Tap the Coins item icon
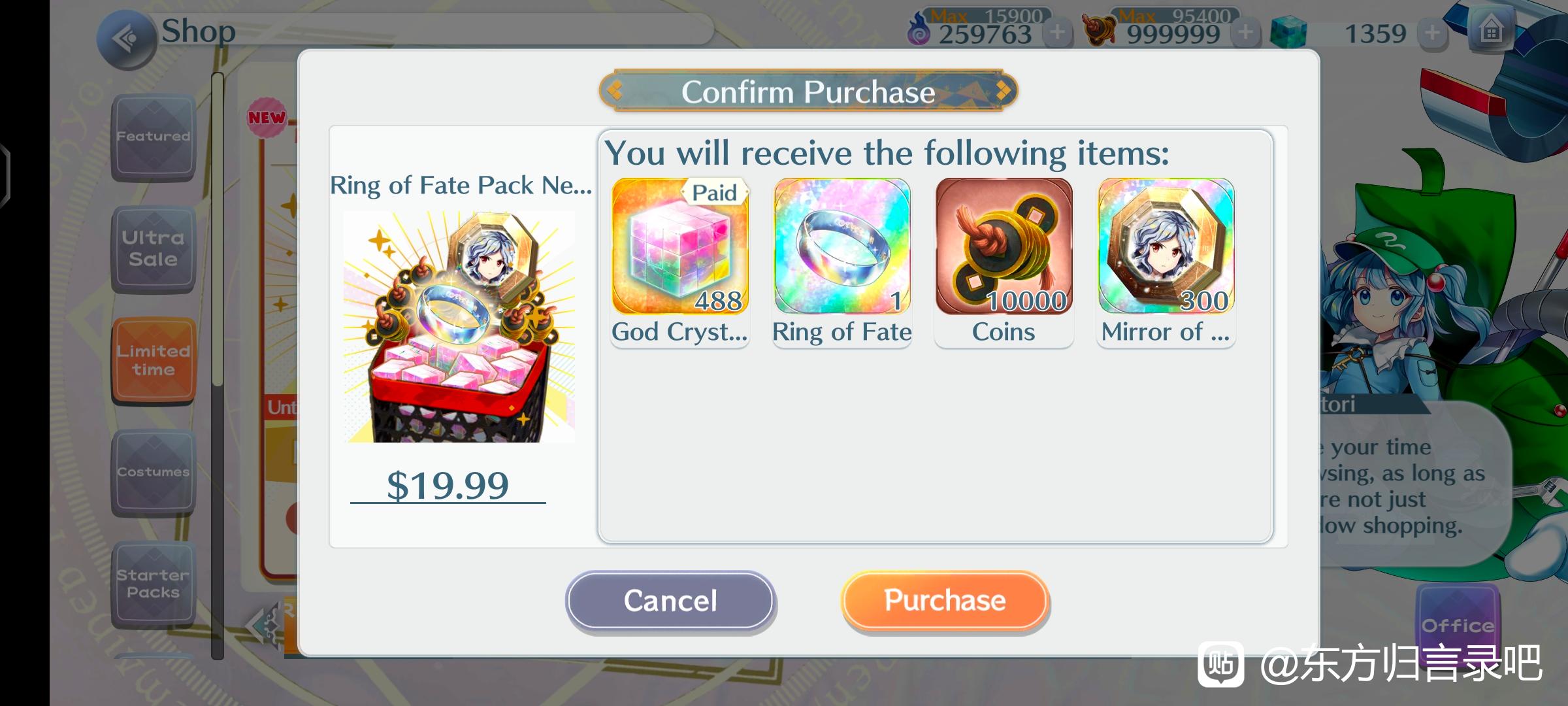Screen dimensions: 1568x706 pos(1004,246)
